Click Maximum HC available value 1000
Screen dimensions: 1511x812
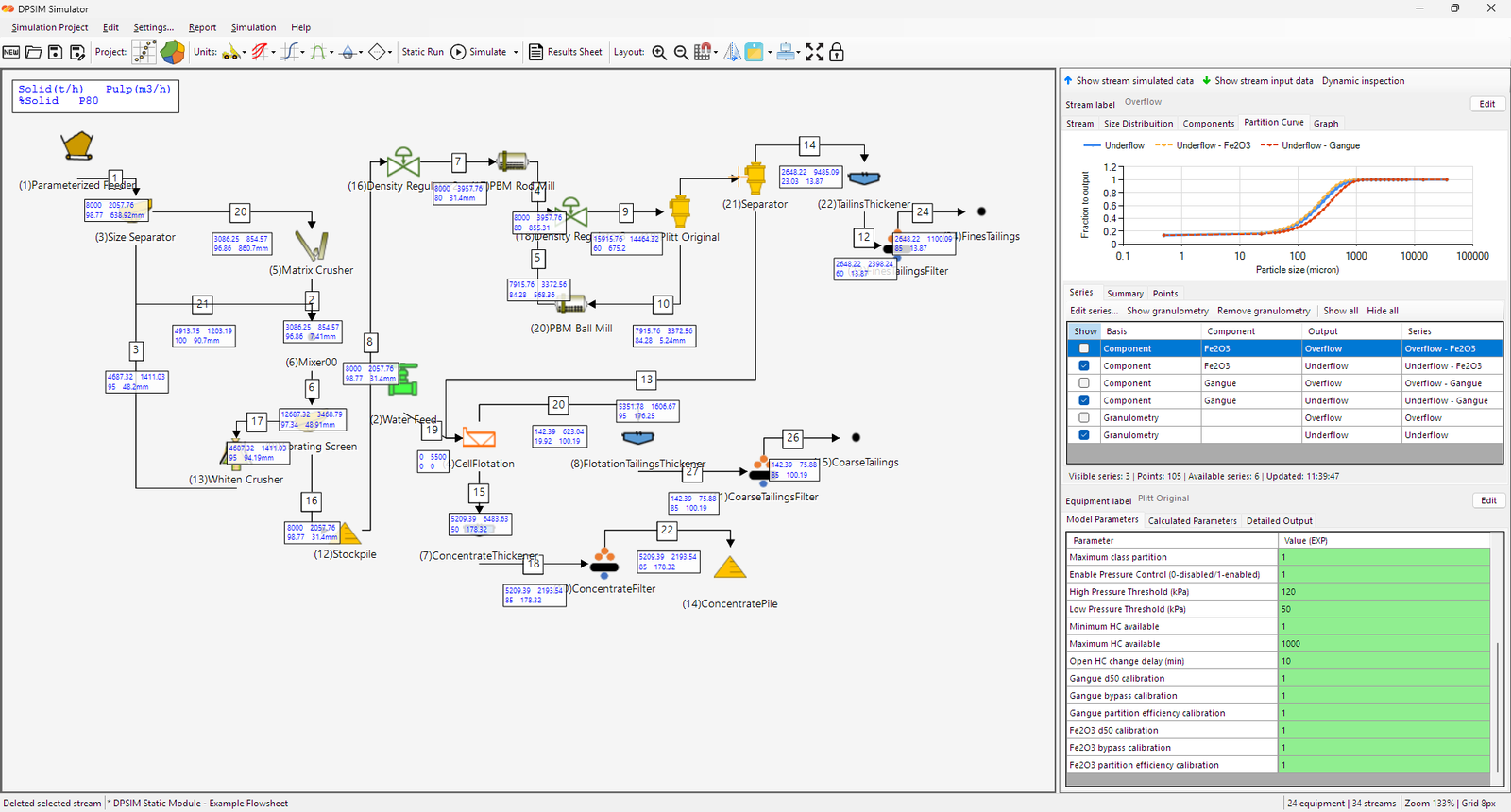click(1384, 644)
